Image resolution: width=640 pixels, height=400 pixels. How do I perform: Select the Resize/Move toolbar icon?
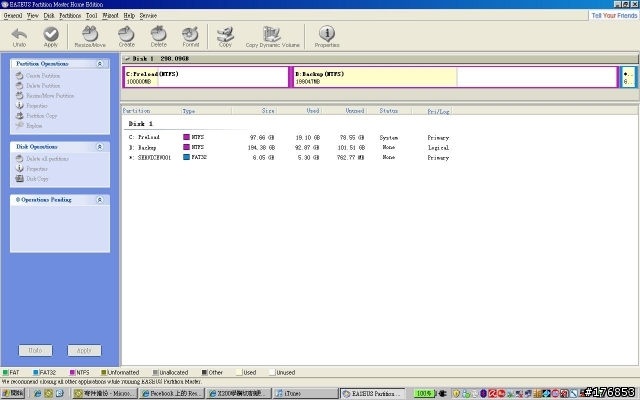click(x=90, y=37)
